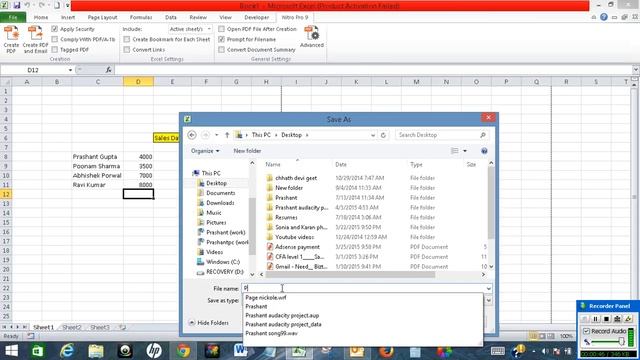Check Create Bookmark for Each Sheet
640x360 pixels.
pyautogui.click(x=127, y=39)
